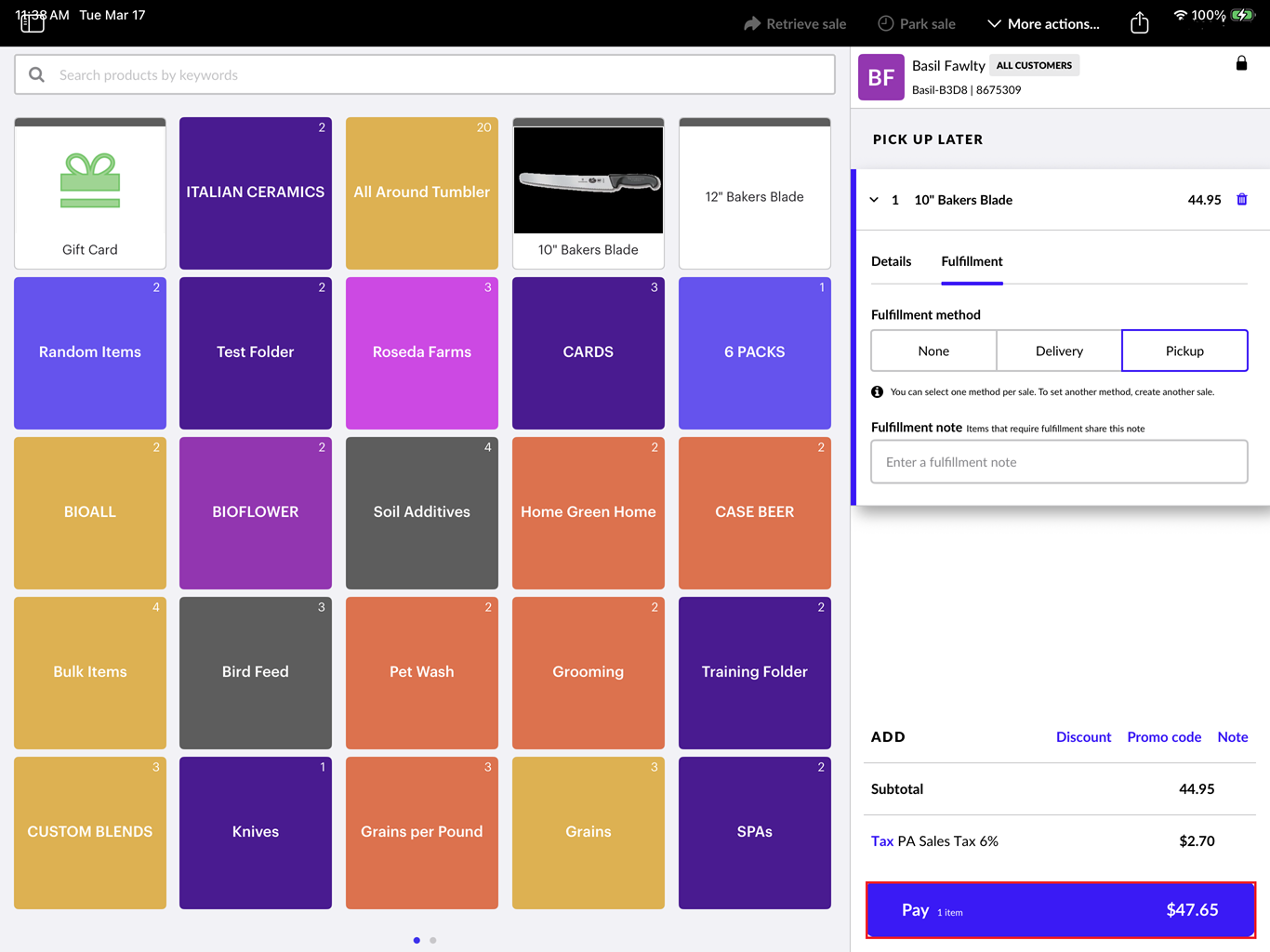This screenshot has height=952, width=1270.
Task: Open the 6 PACKS folder
Action: pos(755,353)
